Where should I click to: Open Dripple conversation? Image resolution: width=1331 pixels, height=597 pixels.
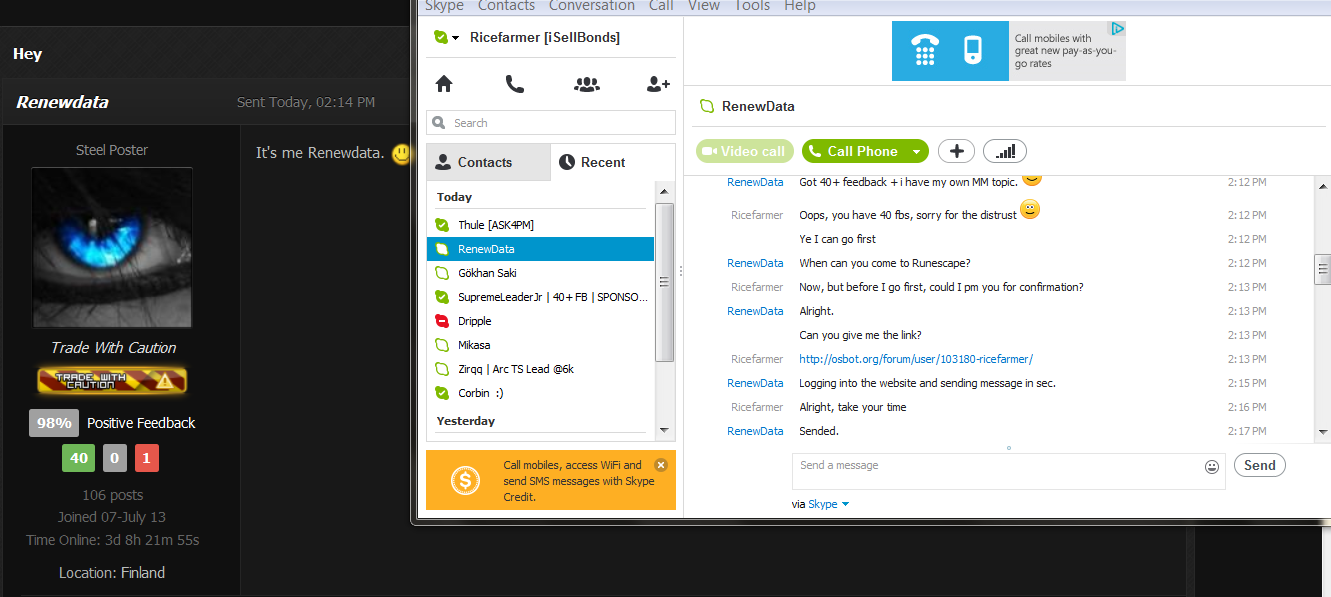pyautogui.click(x=541, y=321)
